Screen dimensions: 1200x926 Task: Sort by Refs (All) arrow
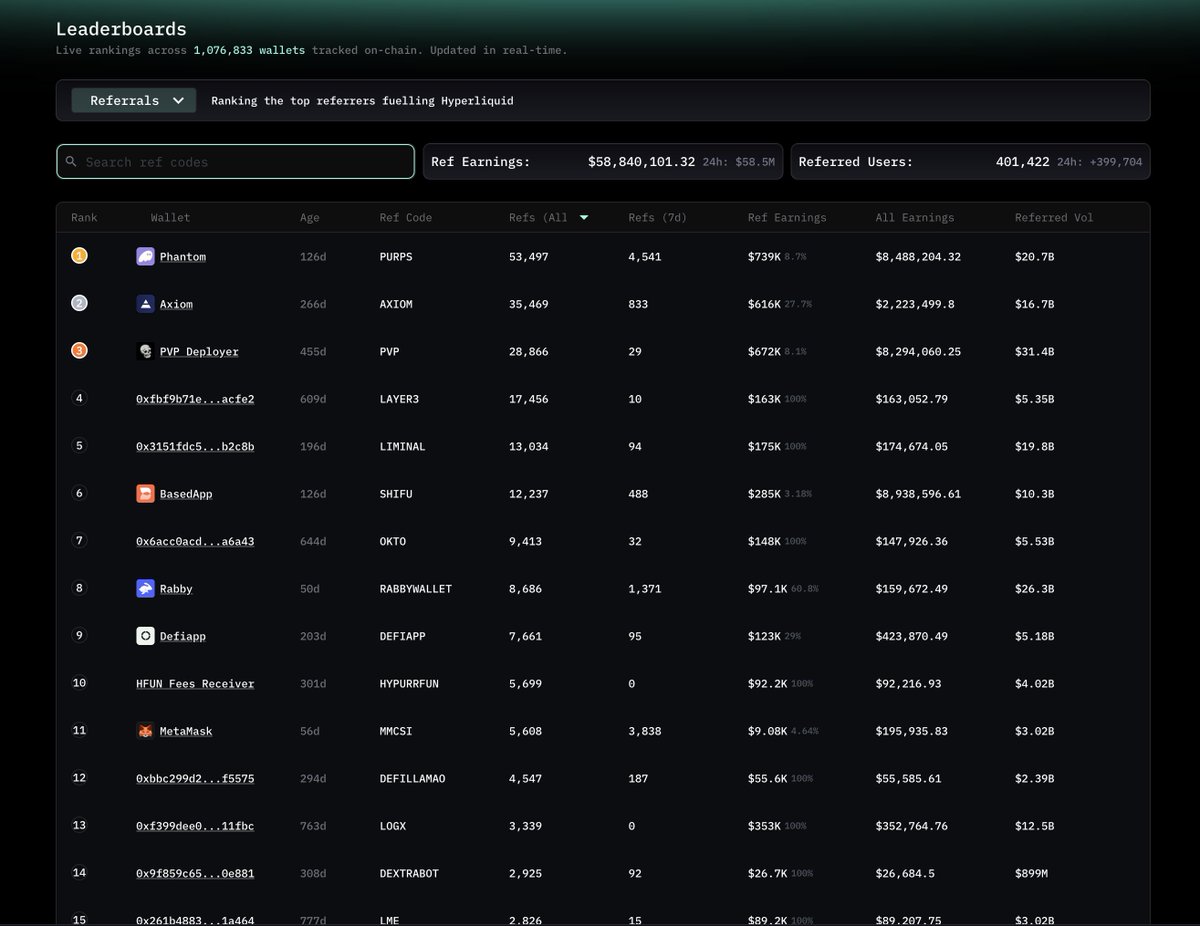[584, 217]
